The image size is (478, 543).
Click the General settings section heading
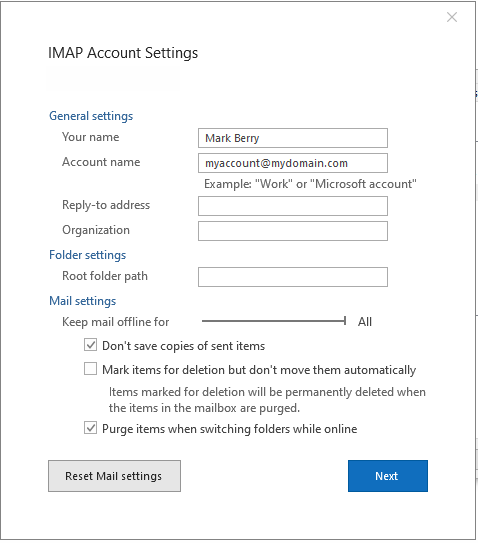pos(91,116)
